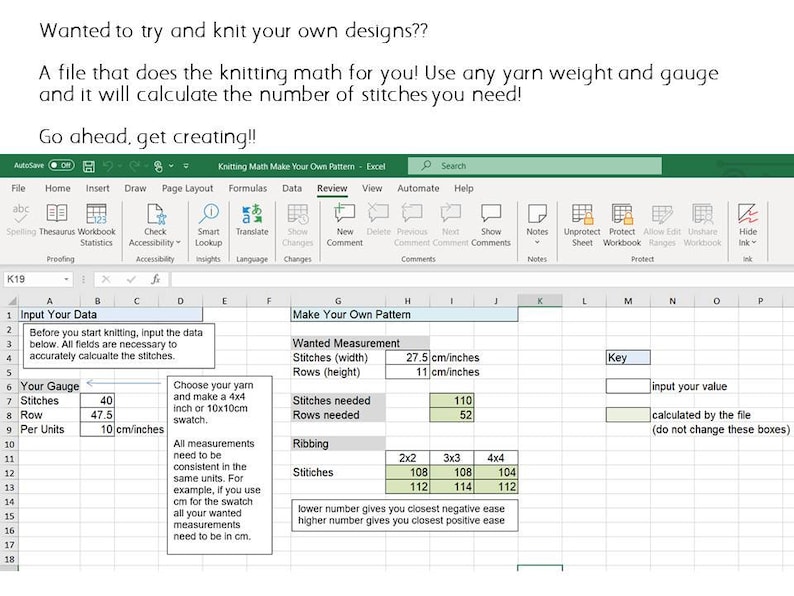Click the Show Comments icon
The height and width of the screenshot is (596, 794).
click(491, 213)
